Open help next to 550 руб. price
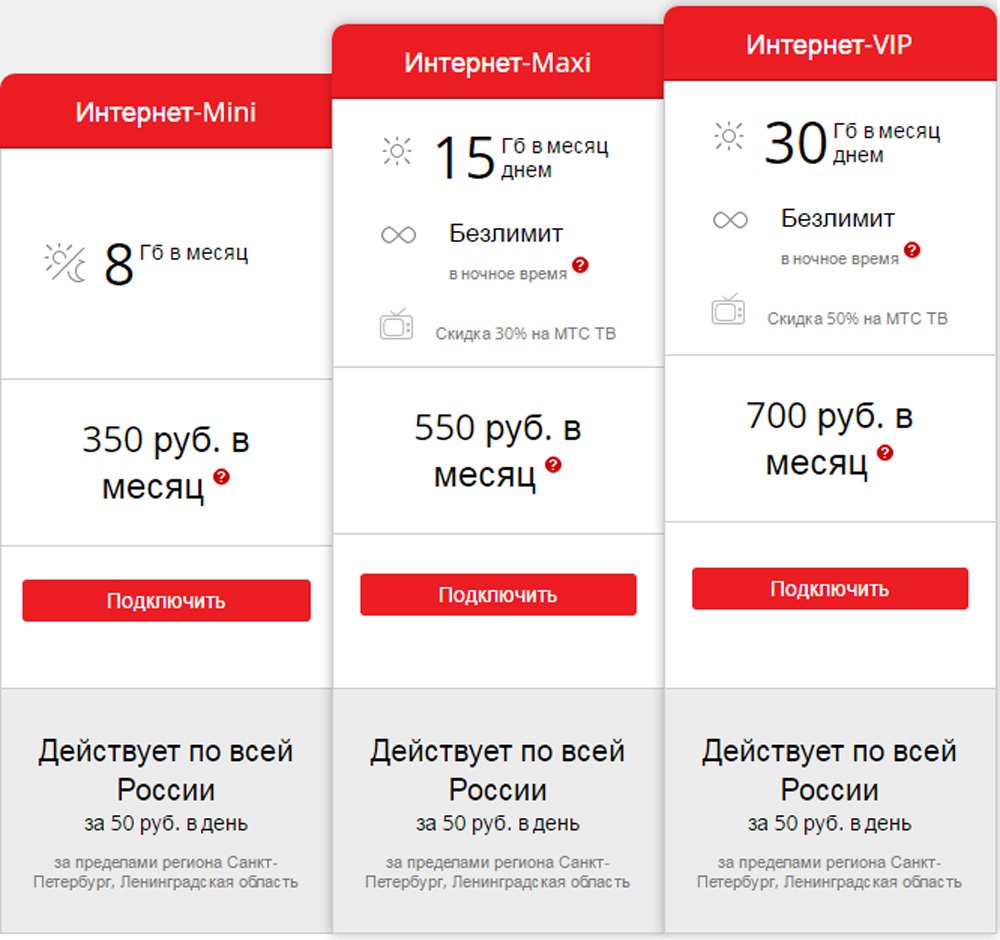This screenshot has height=940, width=1000. (553, 465)
